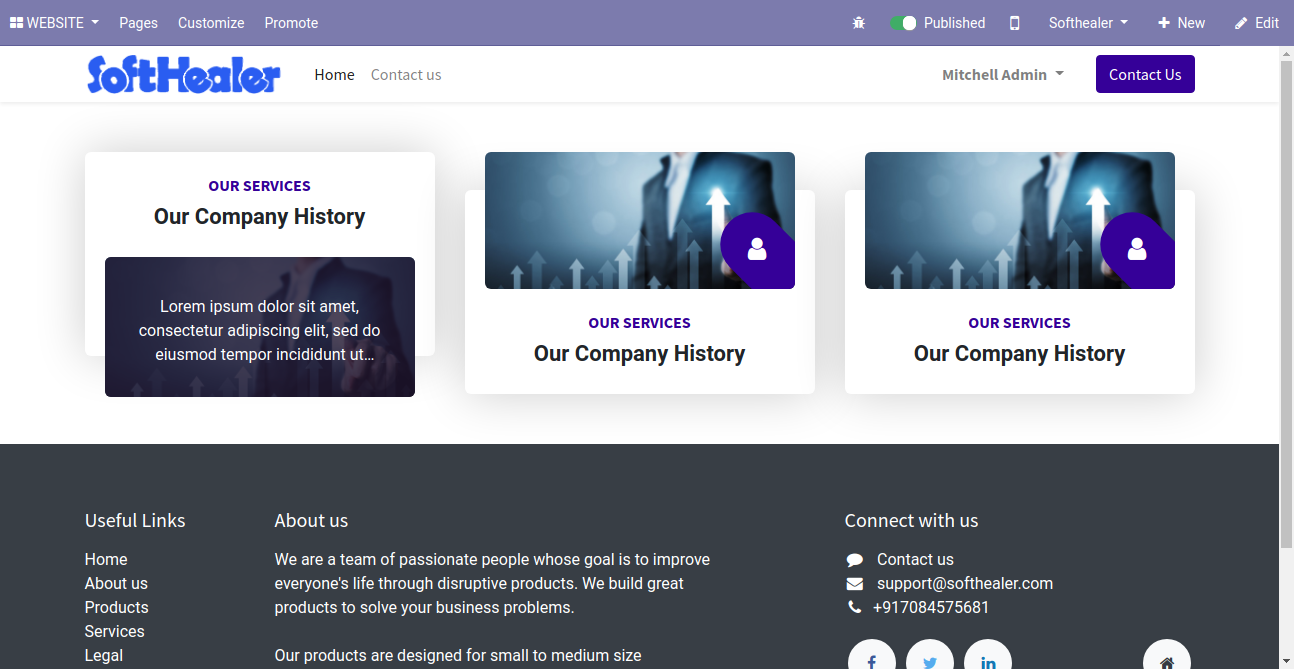Viewport: 1294px width, 669px height.
Task: Click the user icon badge on right card
Action: point(1137,249)
